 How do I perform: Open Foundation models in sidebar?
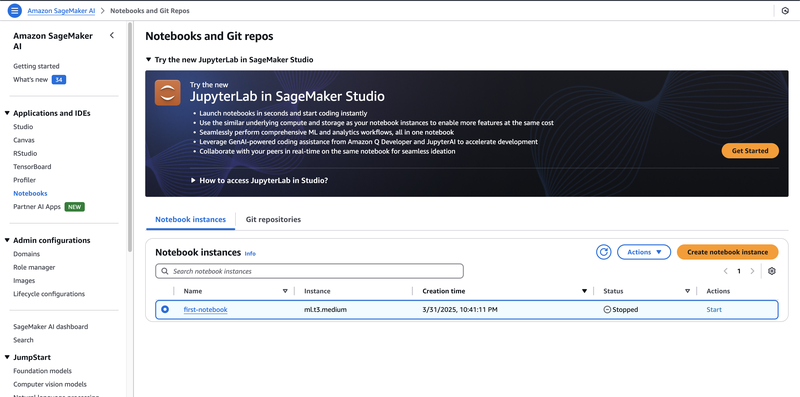42,371
